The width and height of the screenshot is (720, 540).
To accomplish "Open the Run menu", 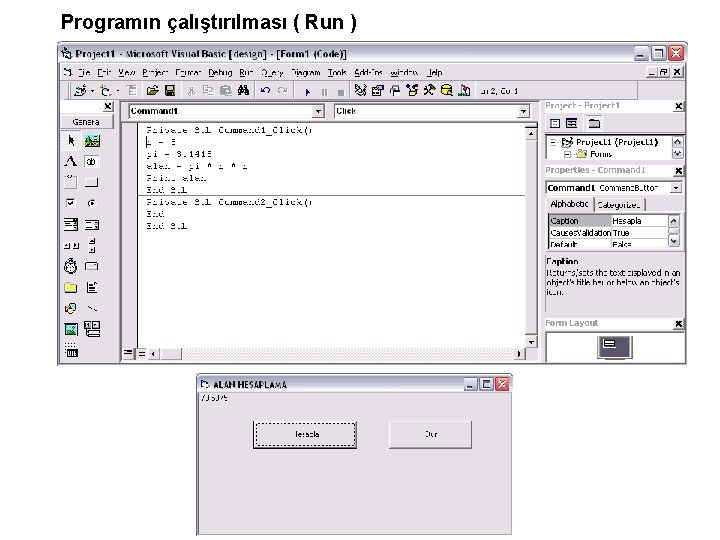I will [246, 73].
